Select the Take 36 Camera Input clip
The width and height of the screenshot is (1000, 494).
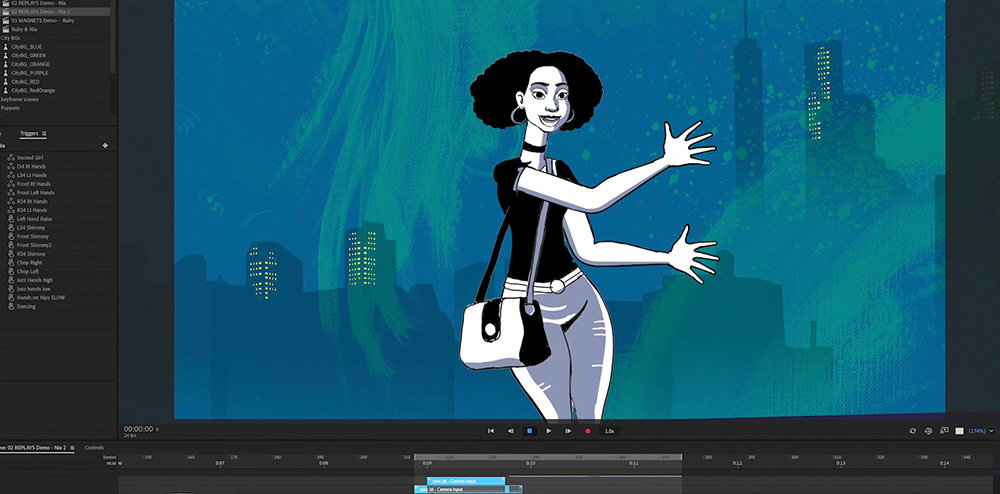[x=465, y=481]
